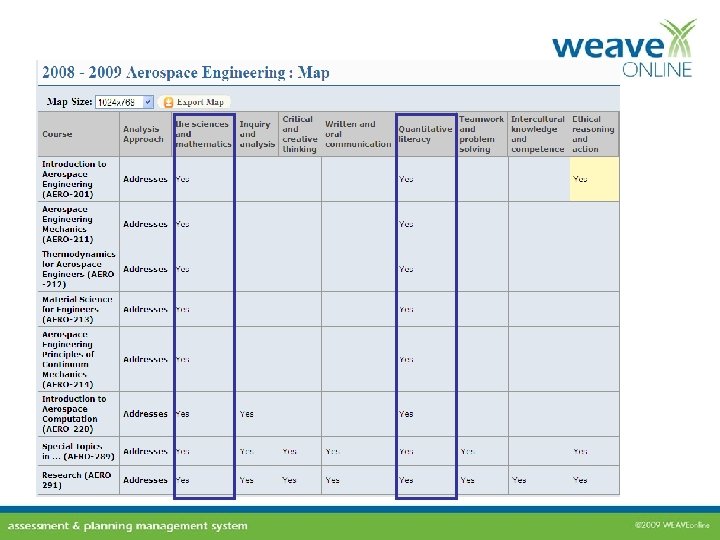
Task: Click the WEAVE Online logo
Action: (624, 49)
